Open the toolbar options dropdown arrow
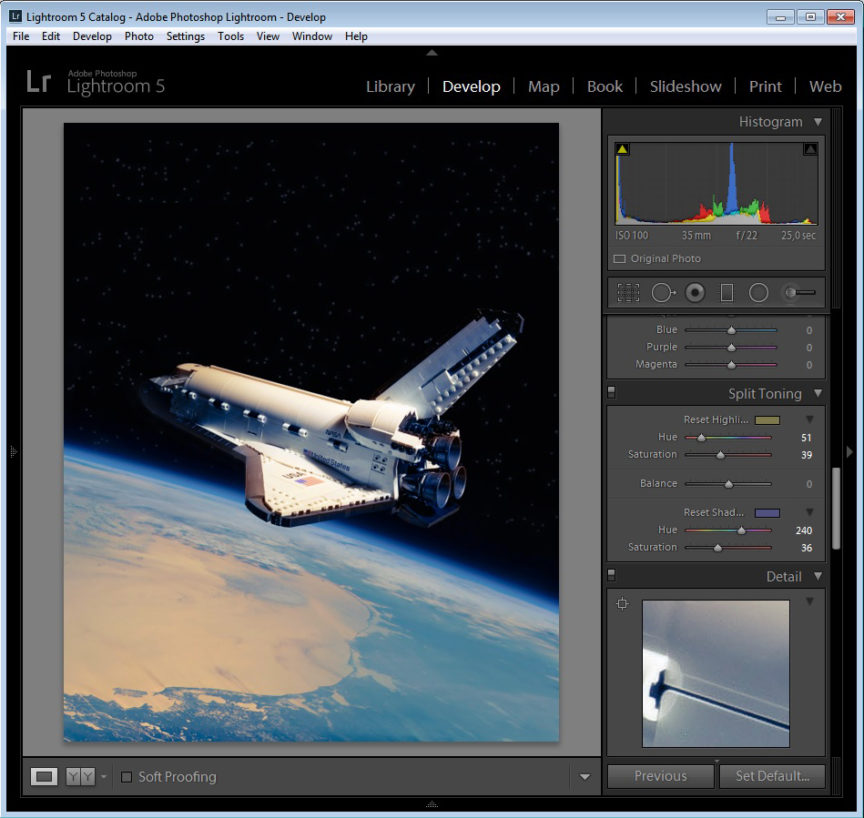The image size is (864, 818). point(585,777)
